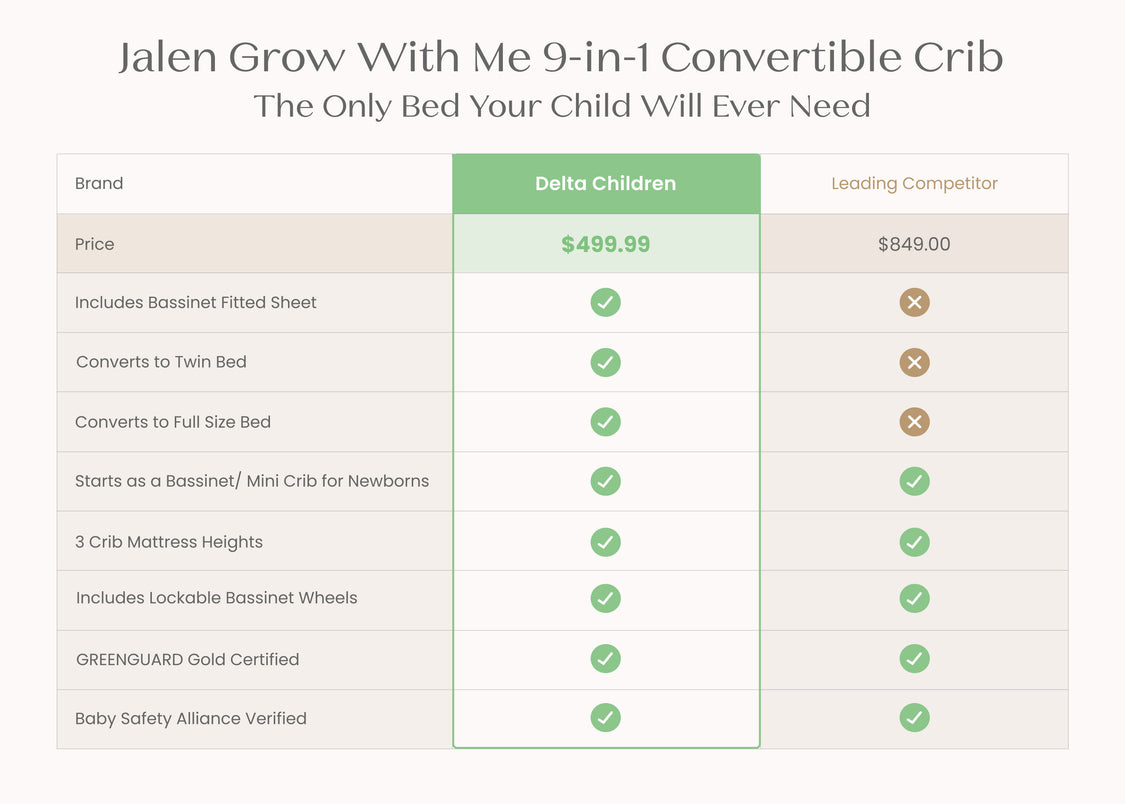Screen dimensions: 1125x804
Task: Click competitor checkmark for Baby Safety Alliance Verified
Action: (915, 717)
